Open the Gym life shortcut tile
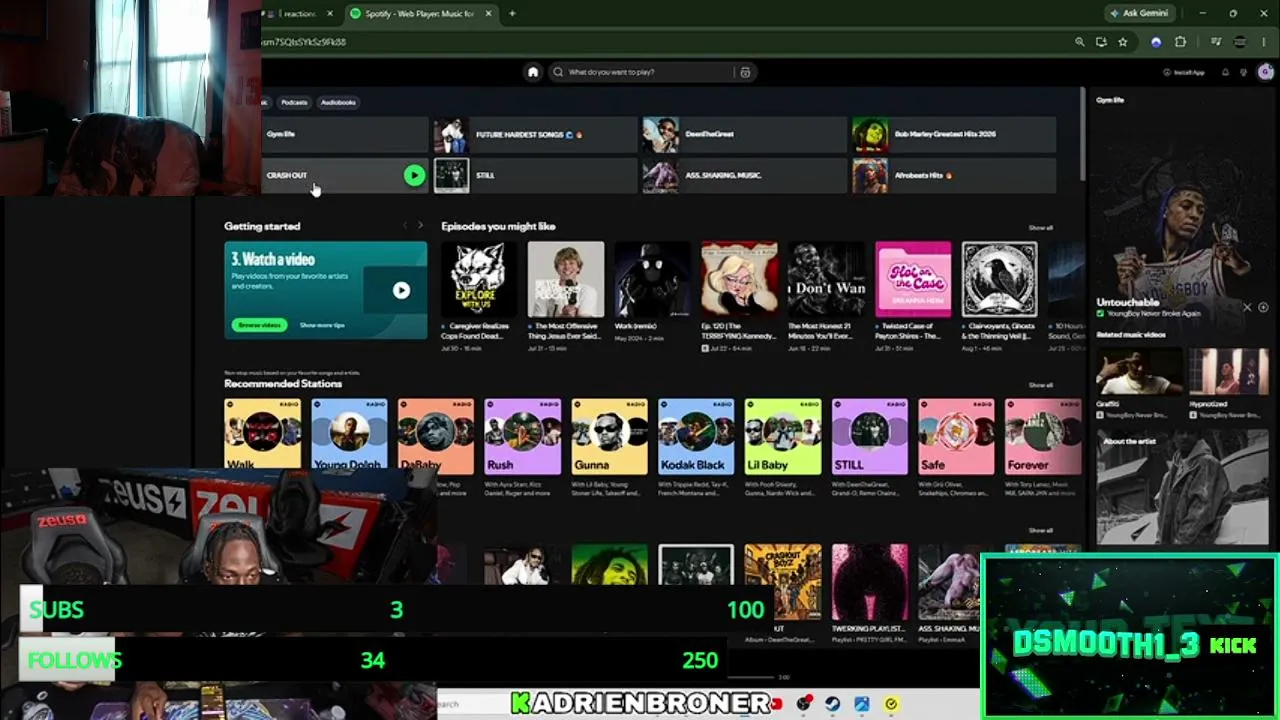The width and height of the screenshot is (1280, 720). click(x=345, y=134)
